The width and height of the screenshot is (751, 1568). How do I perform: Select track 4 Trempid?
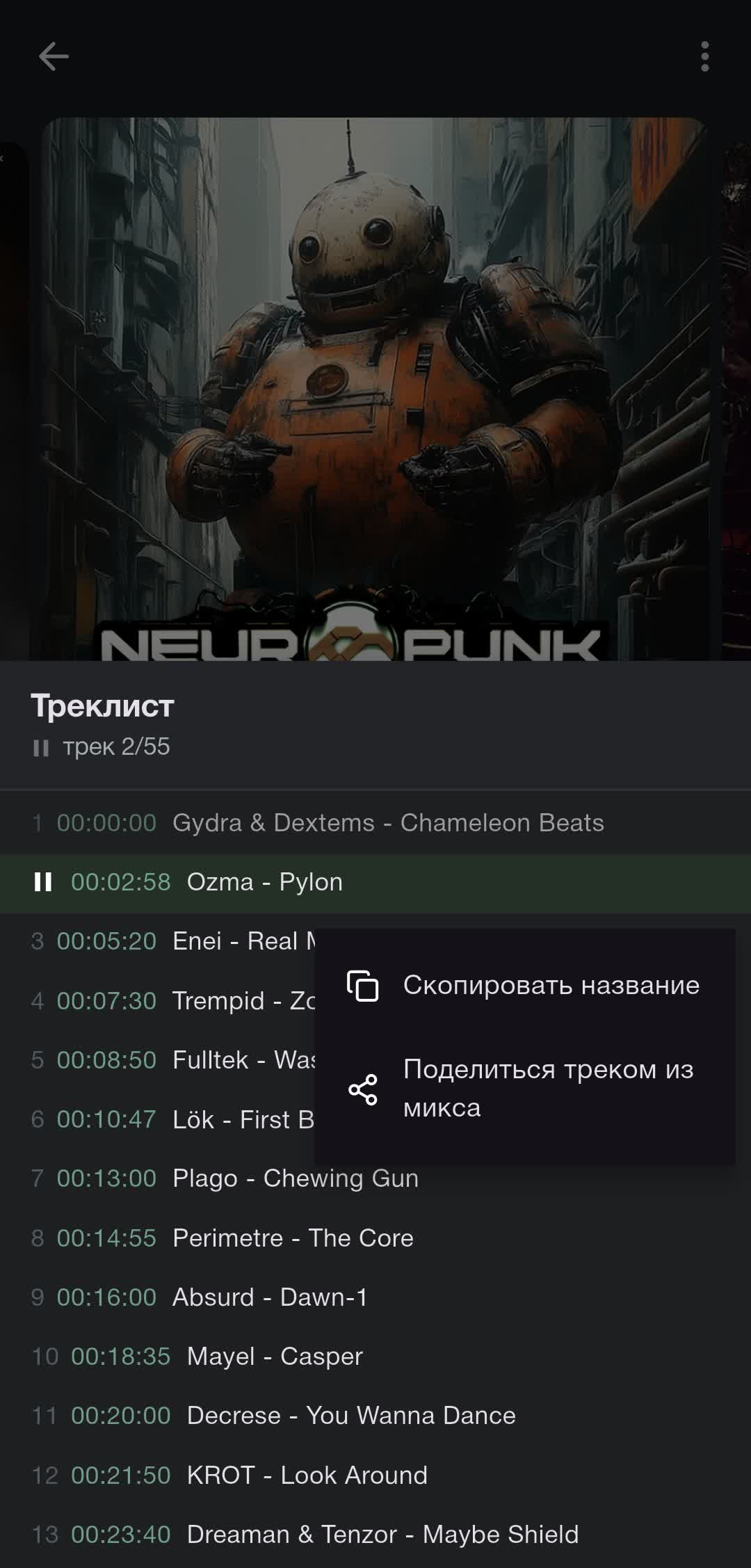157,1001
